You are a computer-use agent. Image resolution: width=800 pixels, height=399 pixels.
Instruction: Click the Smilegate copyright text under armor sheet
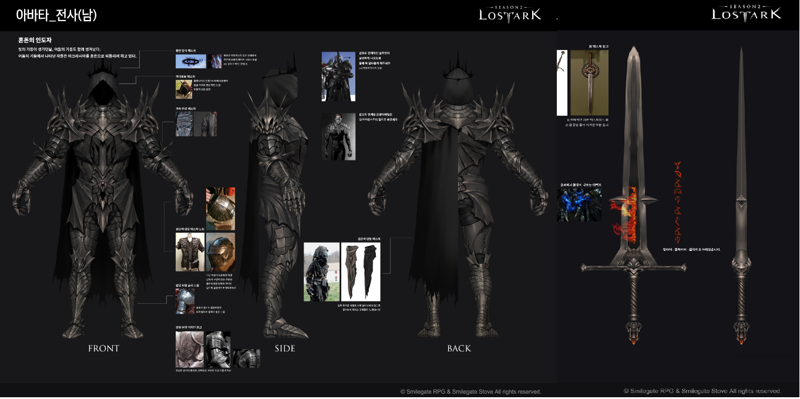coord(470,392)
